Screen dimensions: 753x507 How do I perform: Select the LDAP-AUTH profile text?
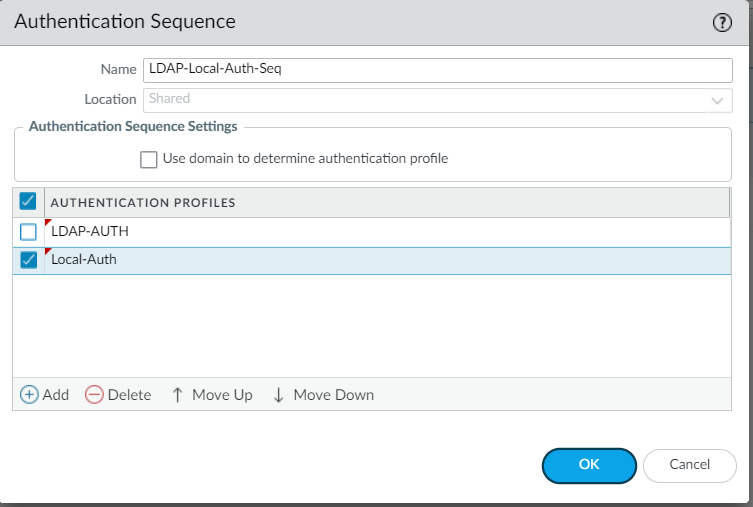(90, 231)
